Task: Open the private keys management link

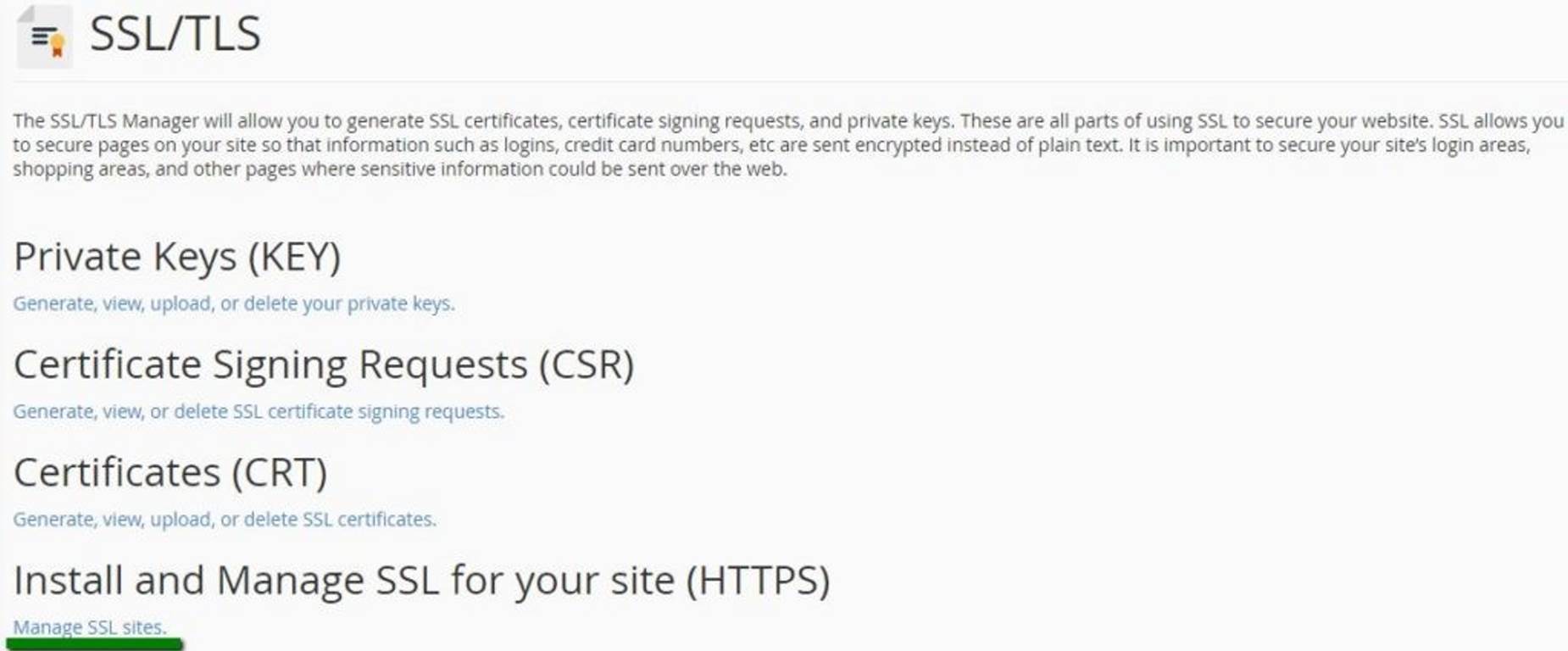Action: pos(233,303)
